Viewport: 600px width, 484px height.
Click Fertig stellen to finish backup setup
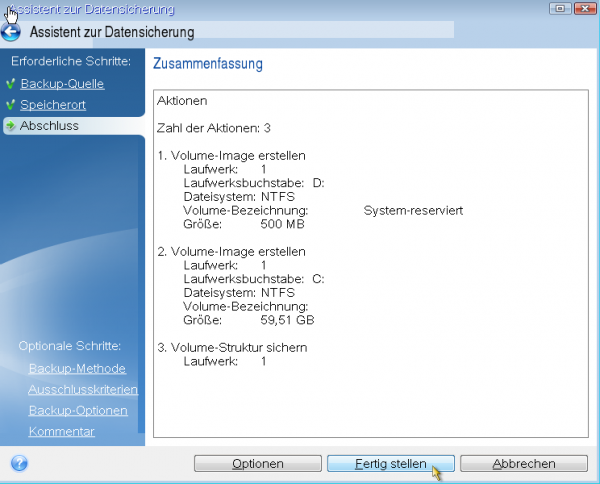tap(390, 464)
